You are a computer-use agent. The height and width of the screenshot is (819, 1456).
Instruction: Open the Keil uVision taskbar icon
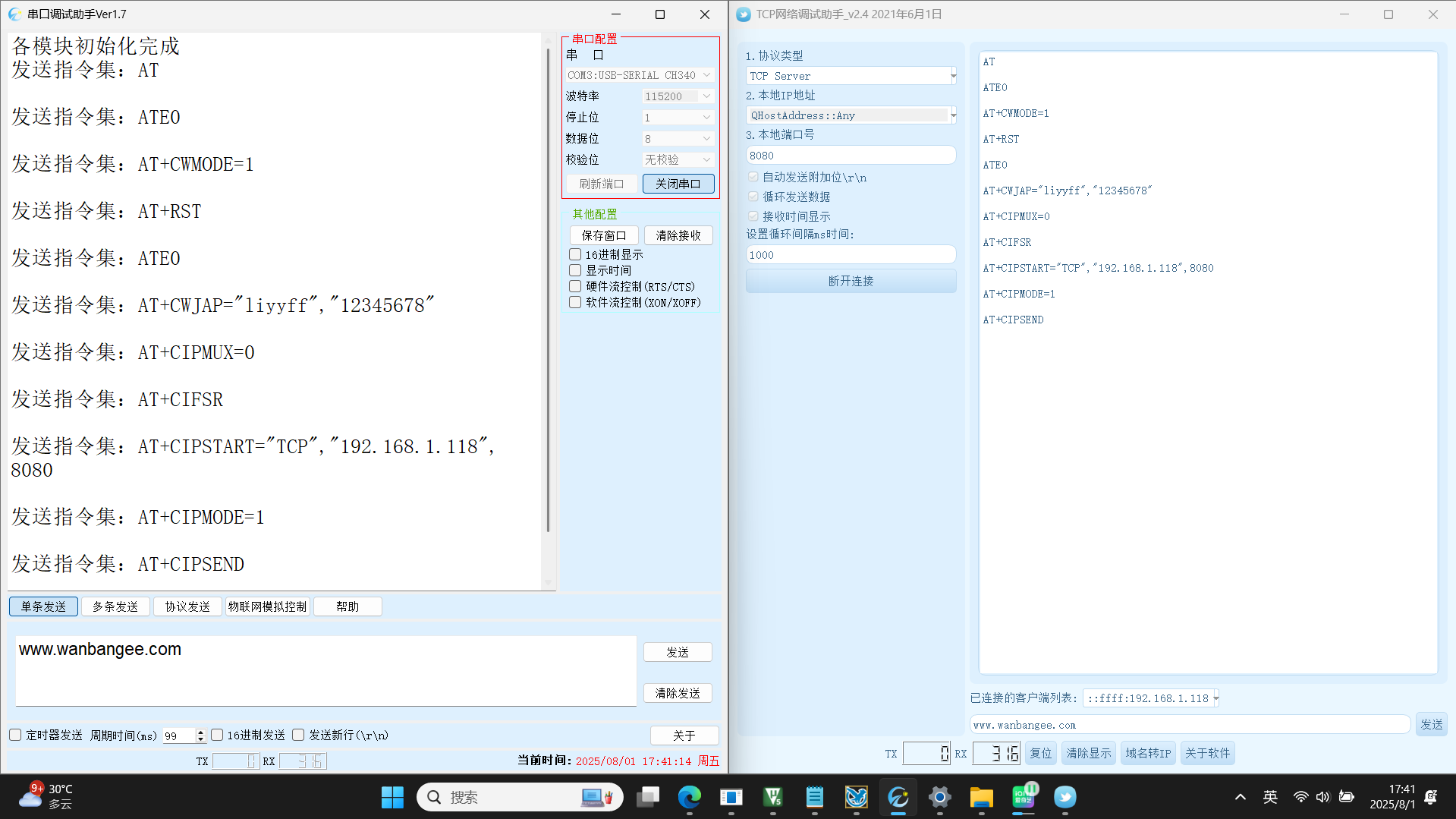click(x=773, y=797)
